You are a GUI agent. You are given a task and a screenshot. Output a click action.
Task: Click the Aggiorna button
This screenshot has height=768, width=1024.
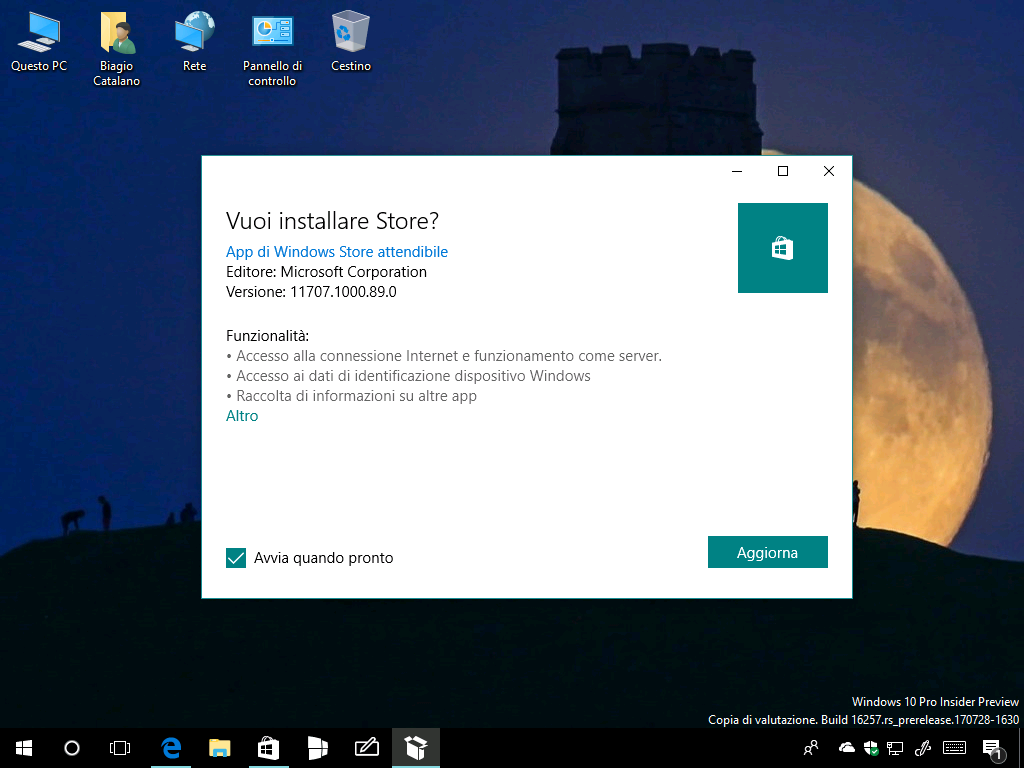click(x=767, y=552)
